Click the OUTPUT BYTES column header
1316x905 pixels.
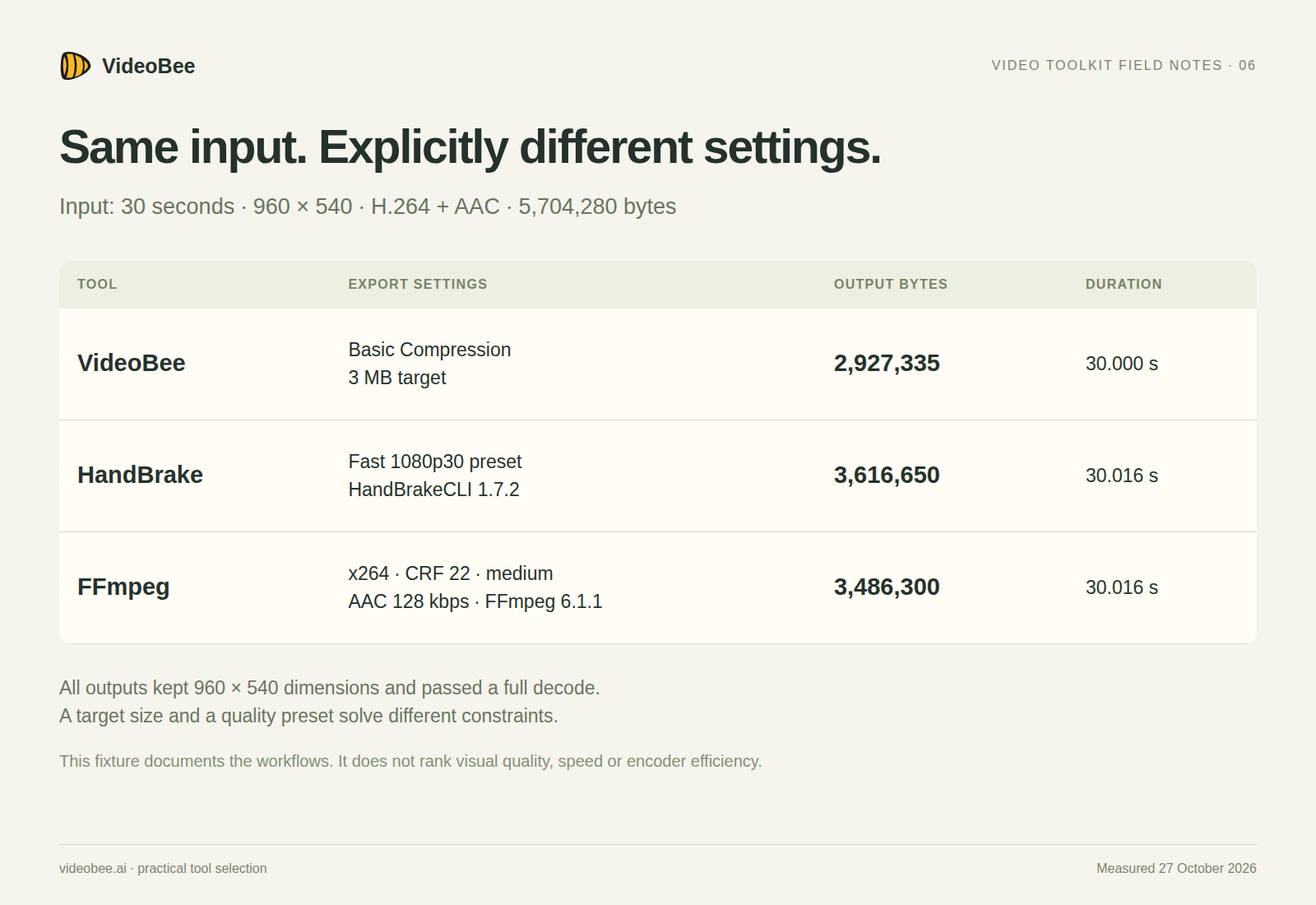coord(891,284)
